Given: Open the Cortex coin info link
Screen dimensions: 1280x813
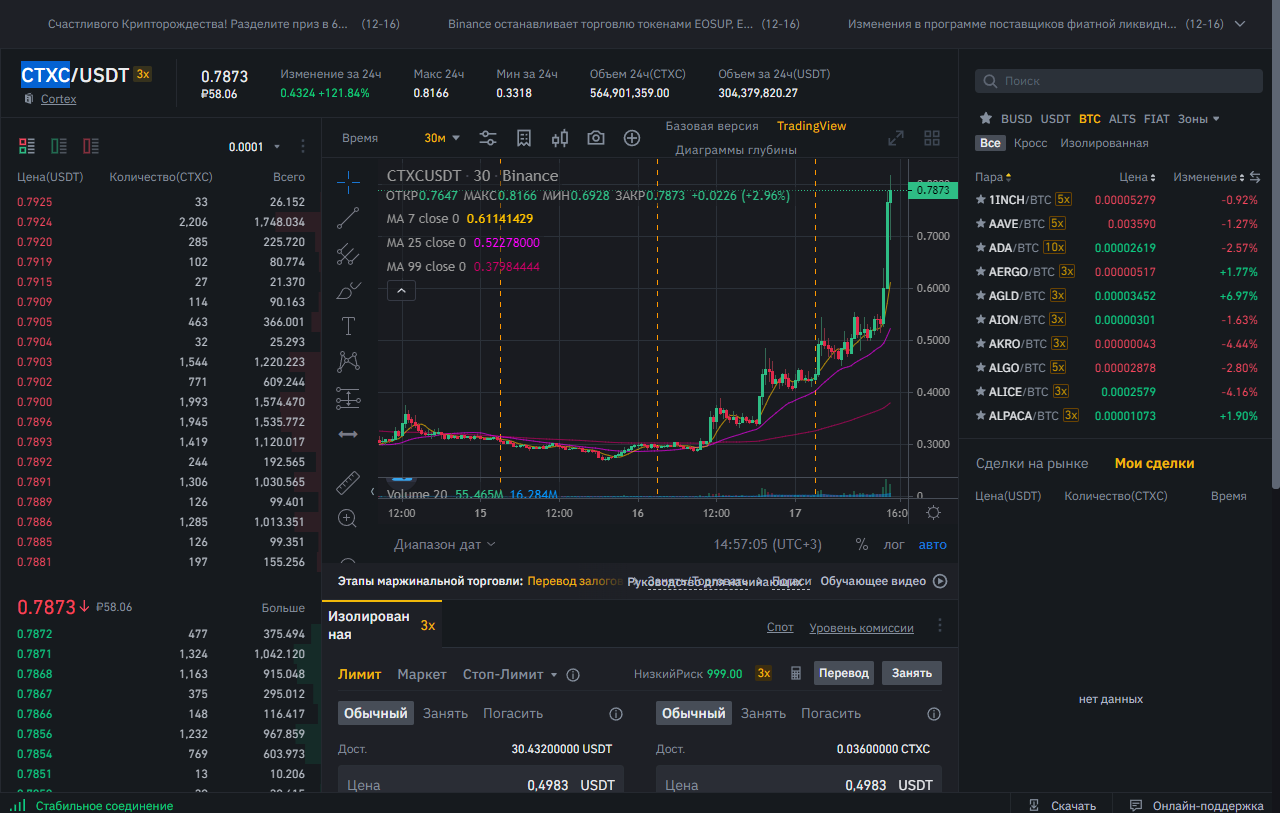Looking at the screenshot, I should coord(58,99).
